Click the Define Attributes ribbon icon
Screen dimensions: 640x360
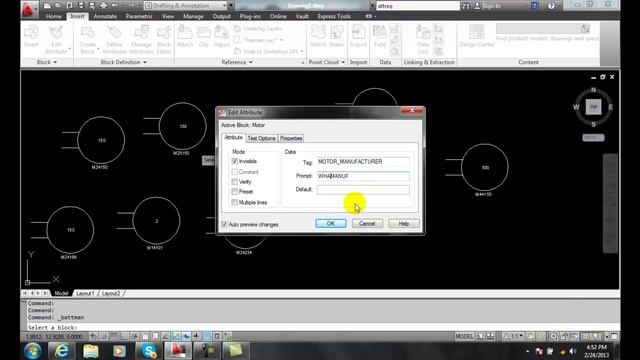114,32
